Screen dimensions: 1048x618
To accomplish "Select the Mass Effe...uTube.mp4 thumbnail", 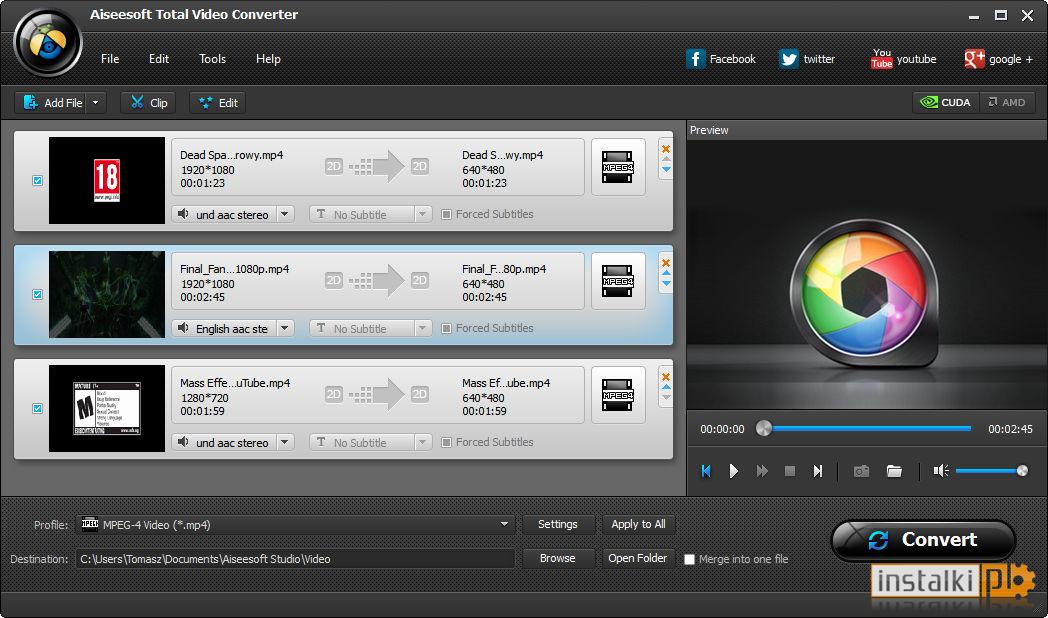I will click(x=107, y=408).
